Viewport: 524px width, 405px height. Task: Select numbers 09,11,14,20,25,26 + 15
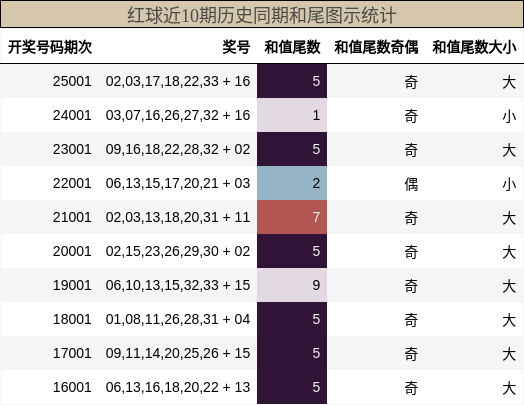tap(178, 353)
